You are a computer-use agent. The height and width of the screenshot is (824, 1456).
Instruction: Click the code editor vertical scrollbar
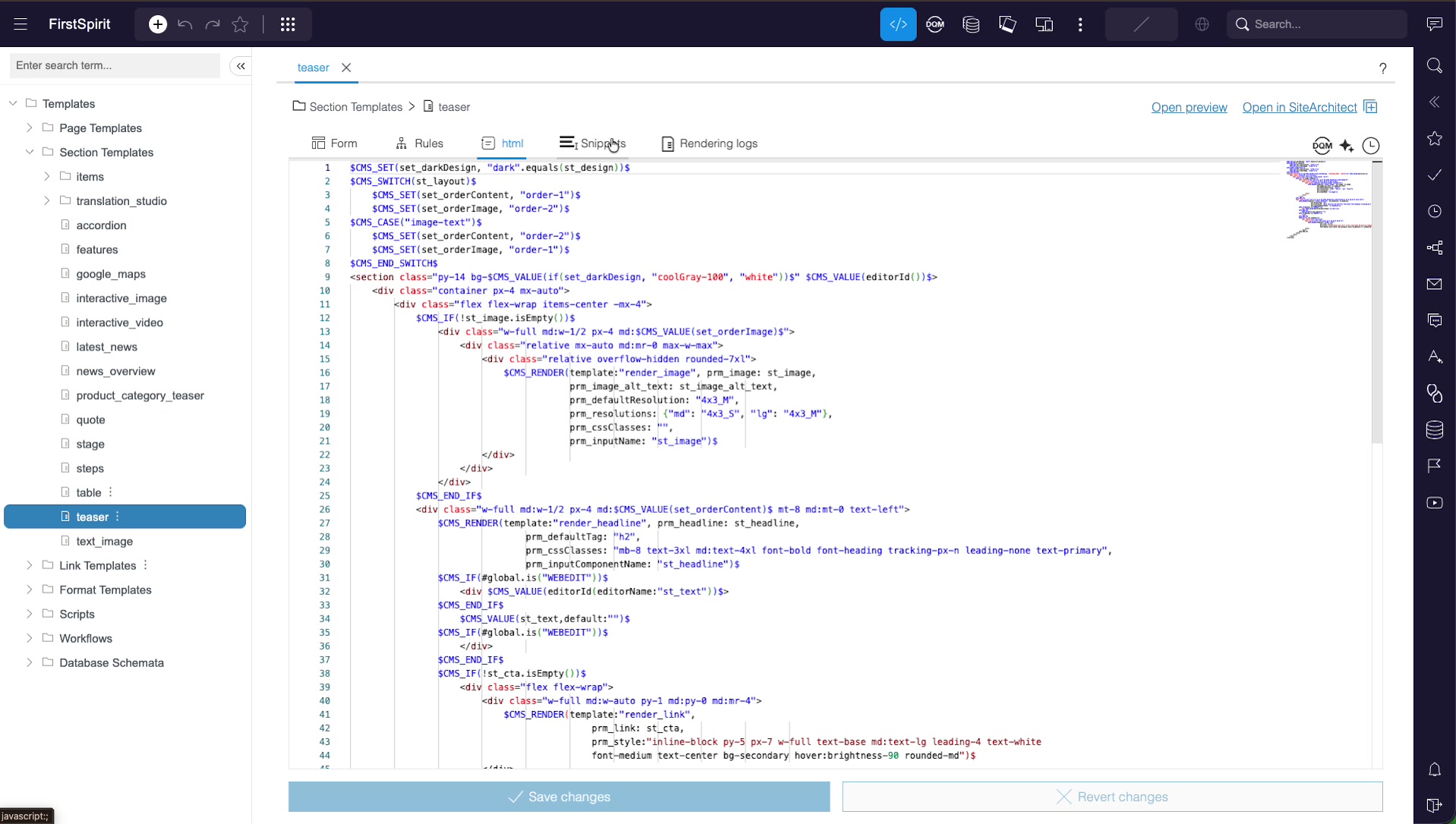pos(1377,303)
